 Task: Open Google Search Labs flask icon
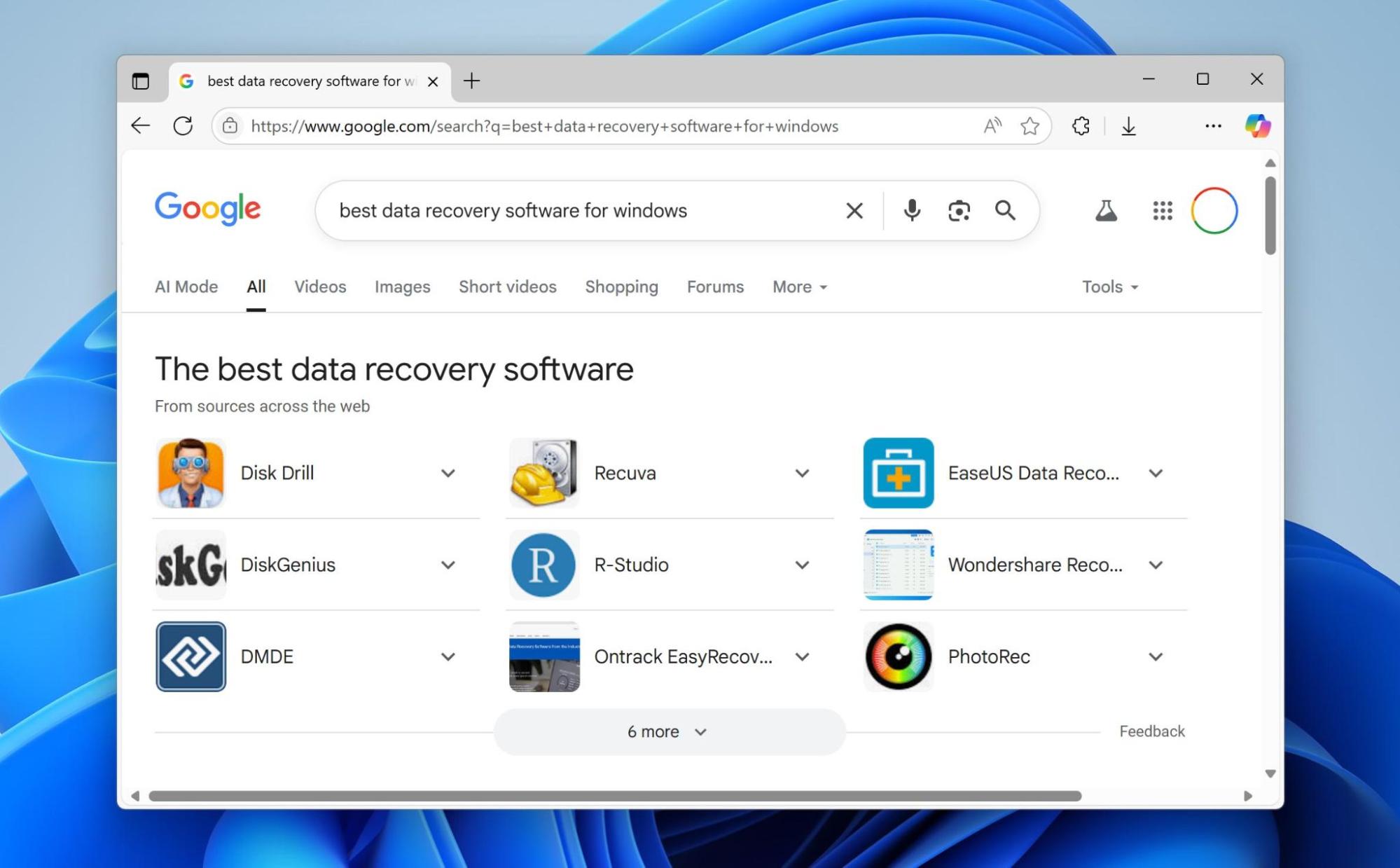pyautogui.click(x=1106, y=210)
